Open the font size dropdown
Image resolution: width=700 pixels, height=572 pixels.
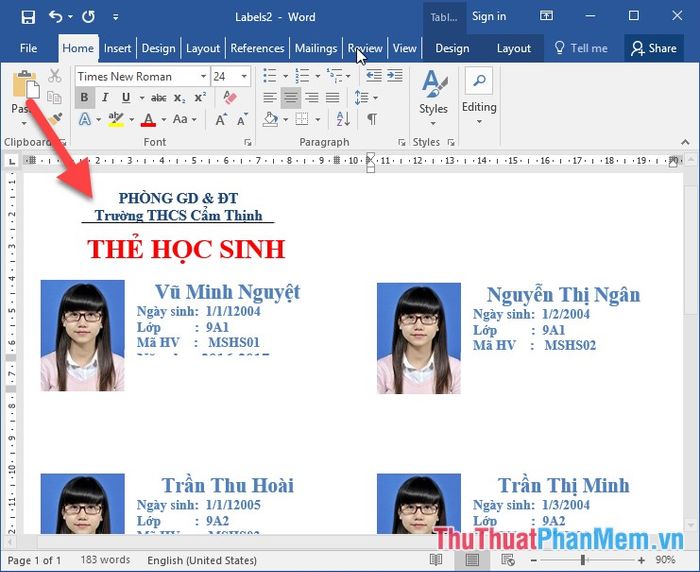point(246,77)
